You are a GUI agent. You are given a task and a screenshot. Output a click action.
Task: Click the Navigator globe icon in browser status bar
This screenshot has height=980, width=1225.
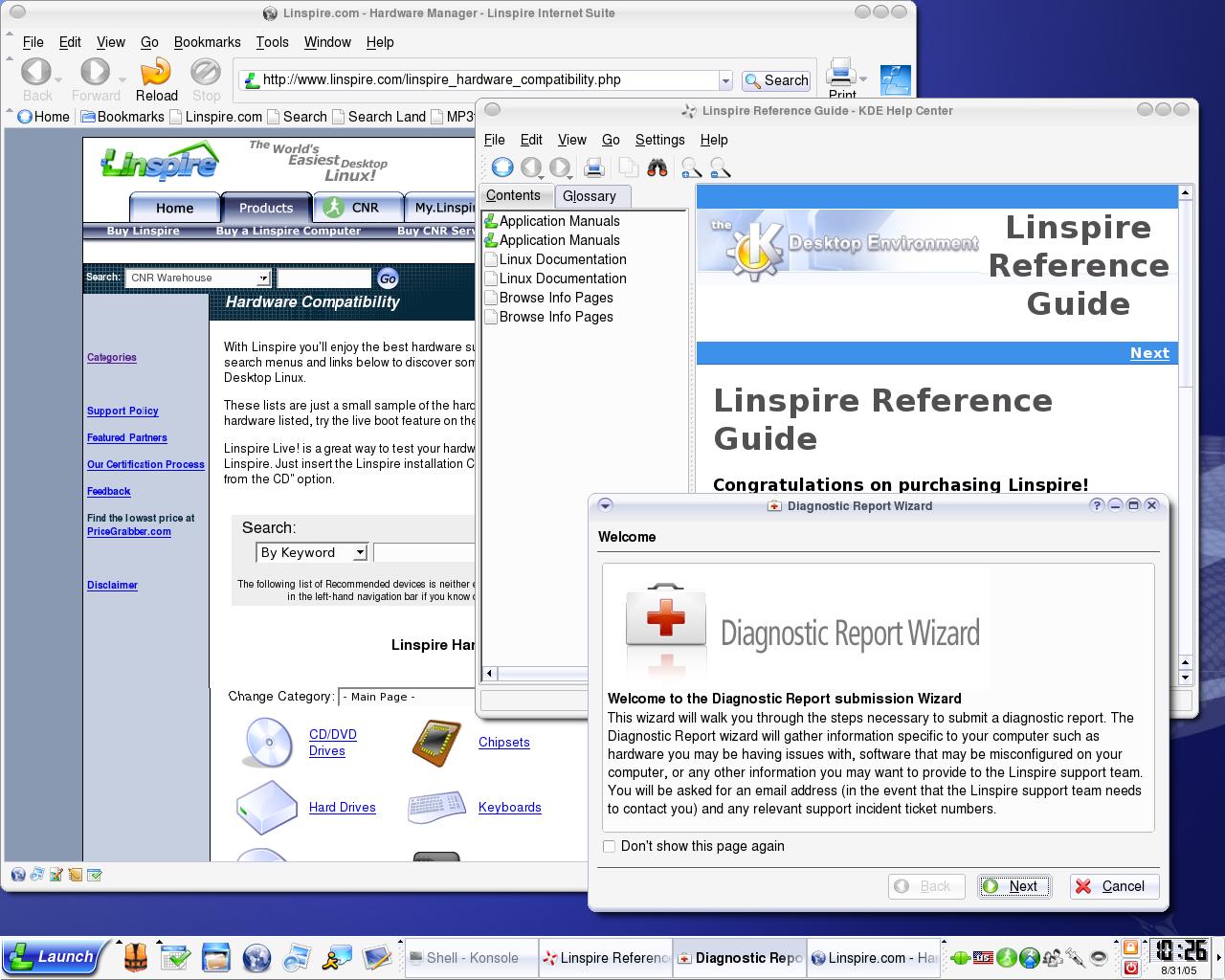(x=18, y=875)
